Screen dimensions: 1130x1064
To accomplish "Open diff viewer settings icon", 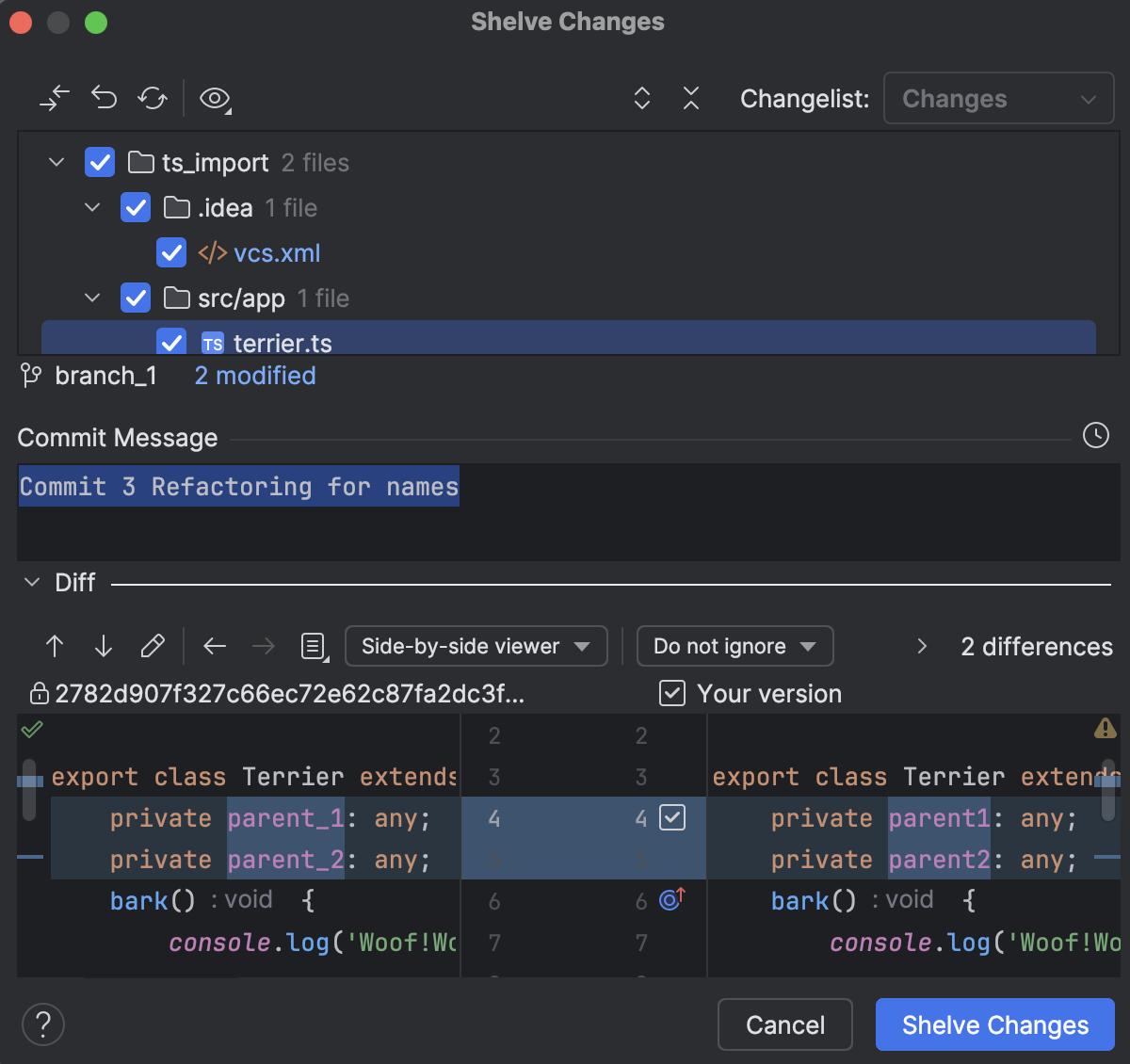I will (314, 647).
